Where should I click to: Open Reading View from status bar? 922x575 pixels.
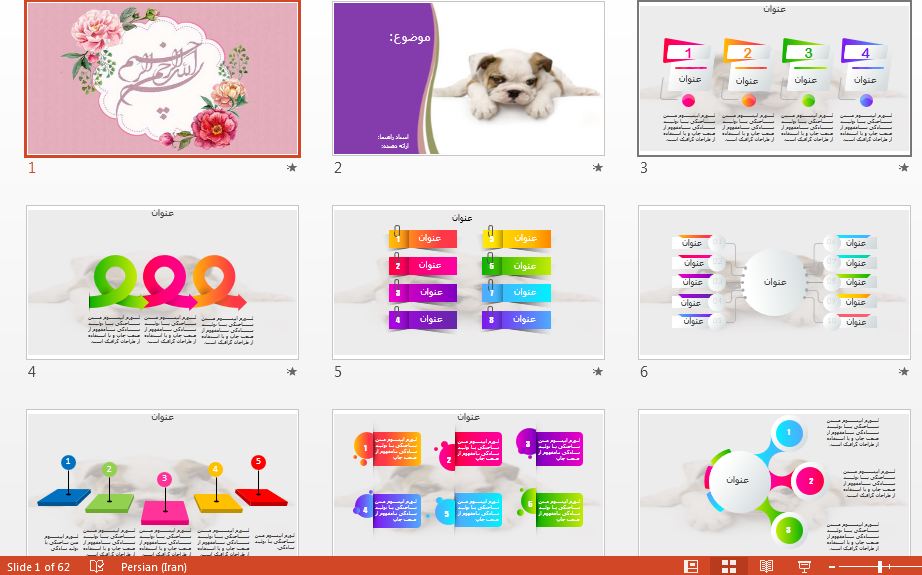pyautogui.click(x=766, y=566)
